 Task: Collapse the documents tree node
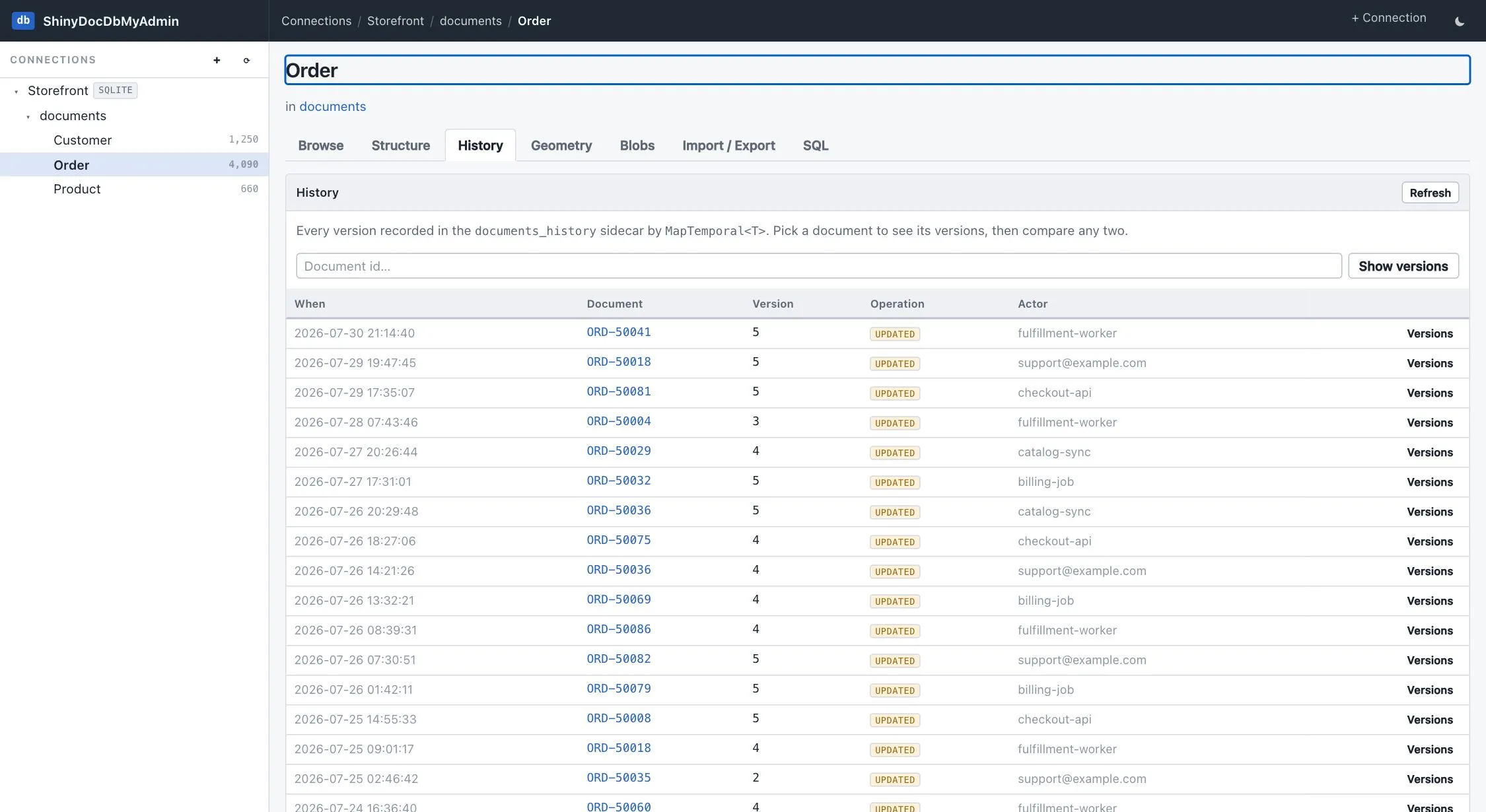click(x=28, y=117)
